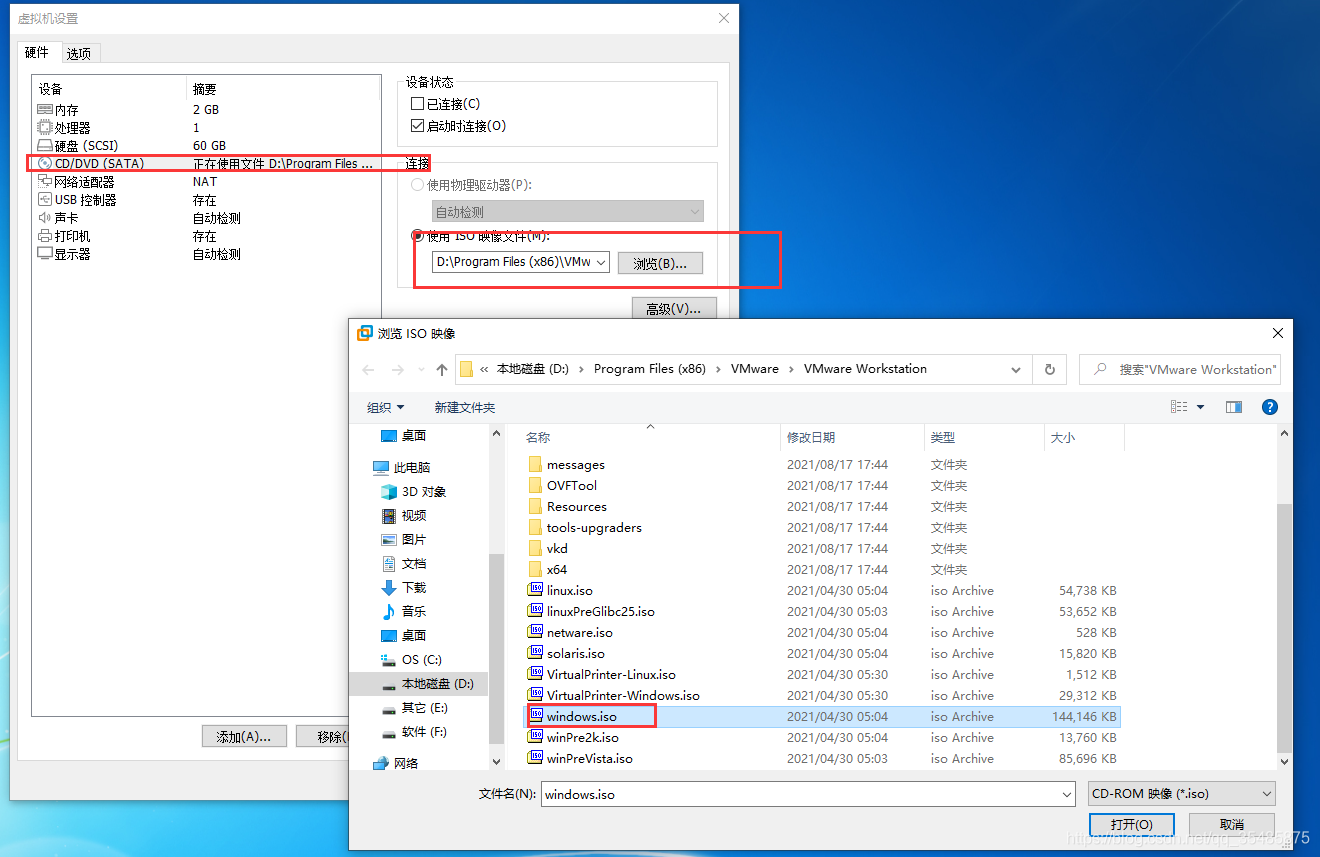Open 其它 (E:) drive in the sidebar
The height and width of the screenshot is (857, 1320).
pyautogui.click(x=414, y=708)
